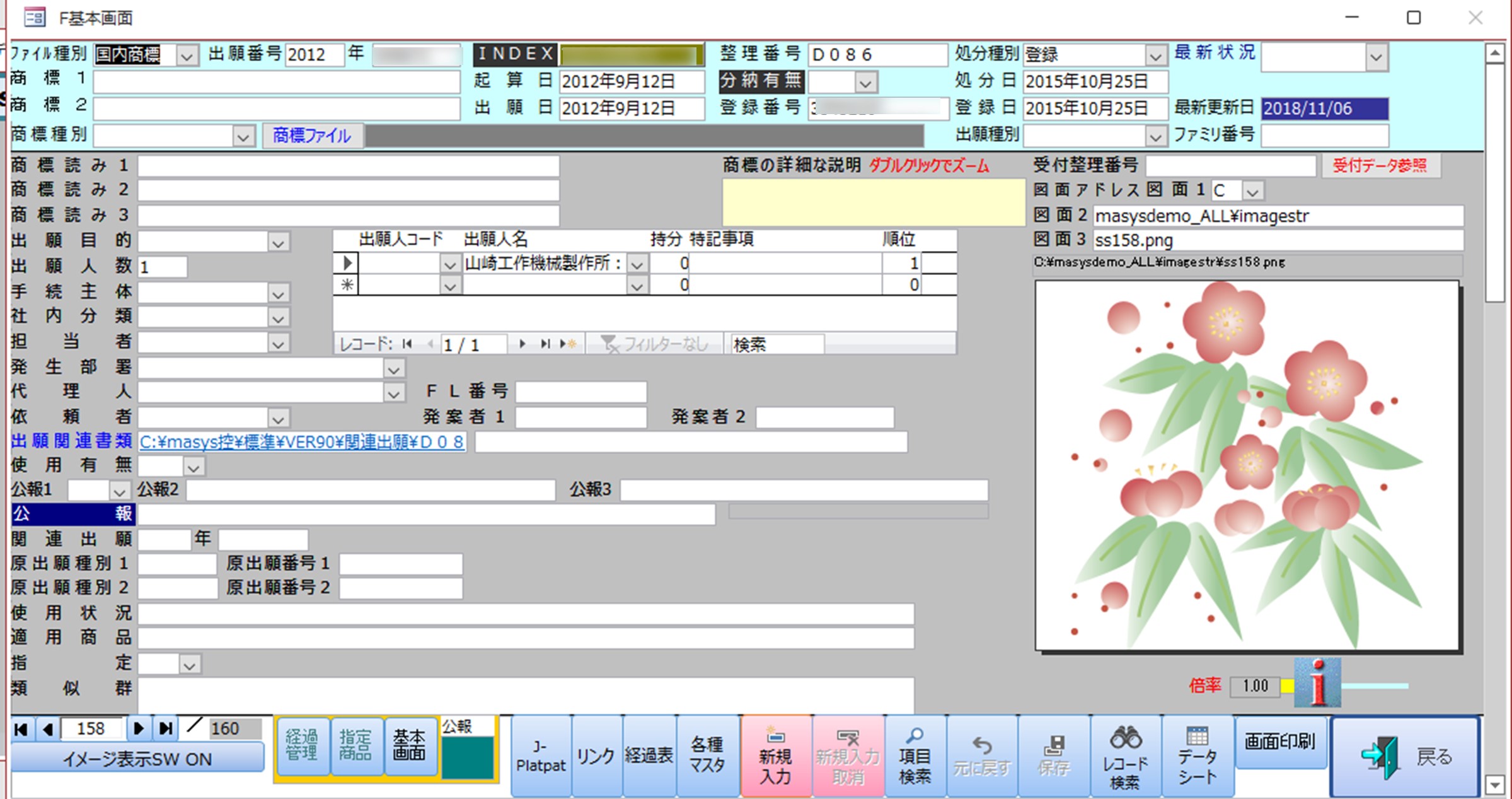Click 商標ファイル button
Screen dimensions: 1512x799
[312, 136]
